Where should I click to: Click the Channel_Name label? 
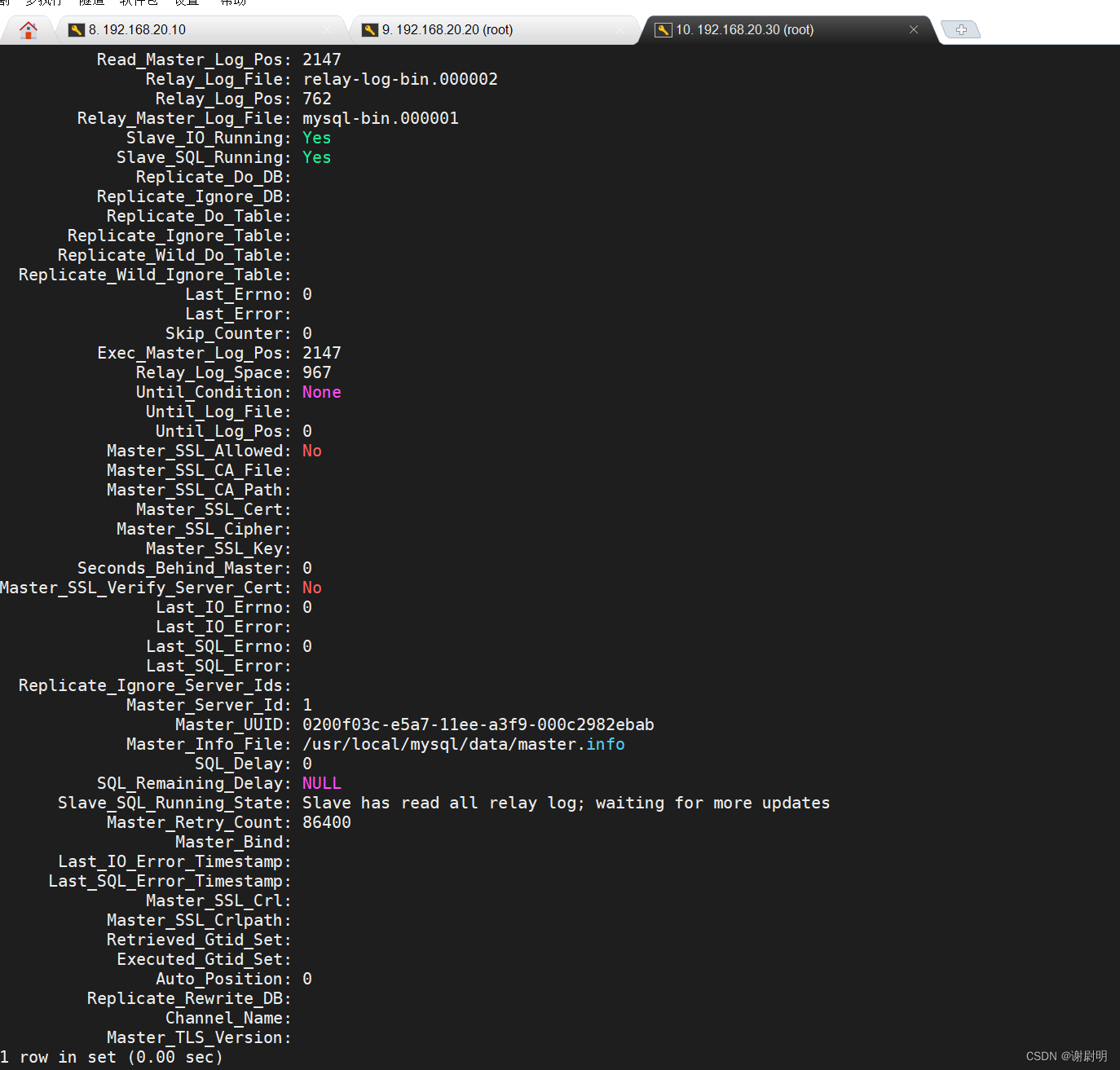click(228, 1018)
